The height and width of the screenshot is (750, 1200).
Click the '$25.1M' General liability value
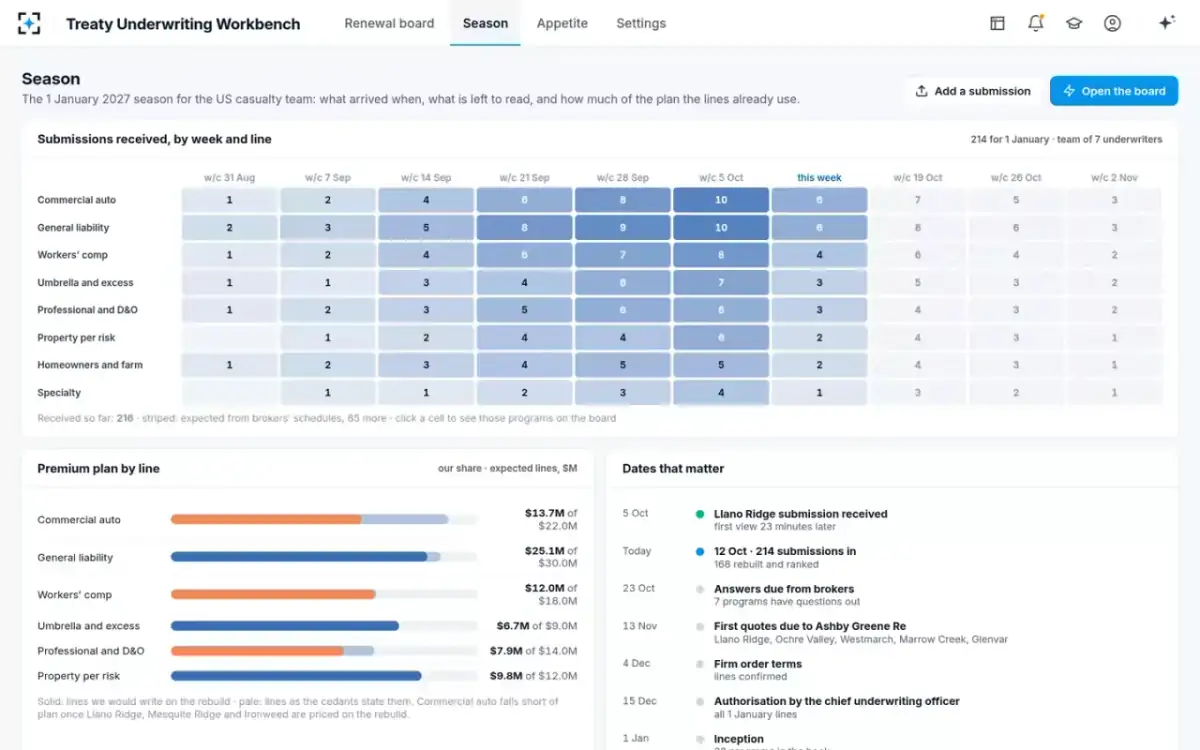pyautogui.click(x=544, y=550)
